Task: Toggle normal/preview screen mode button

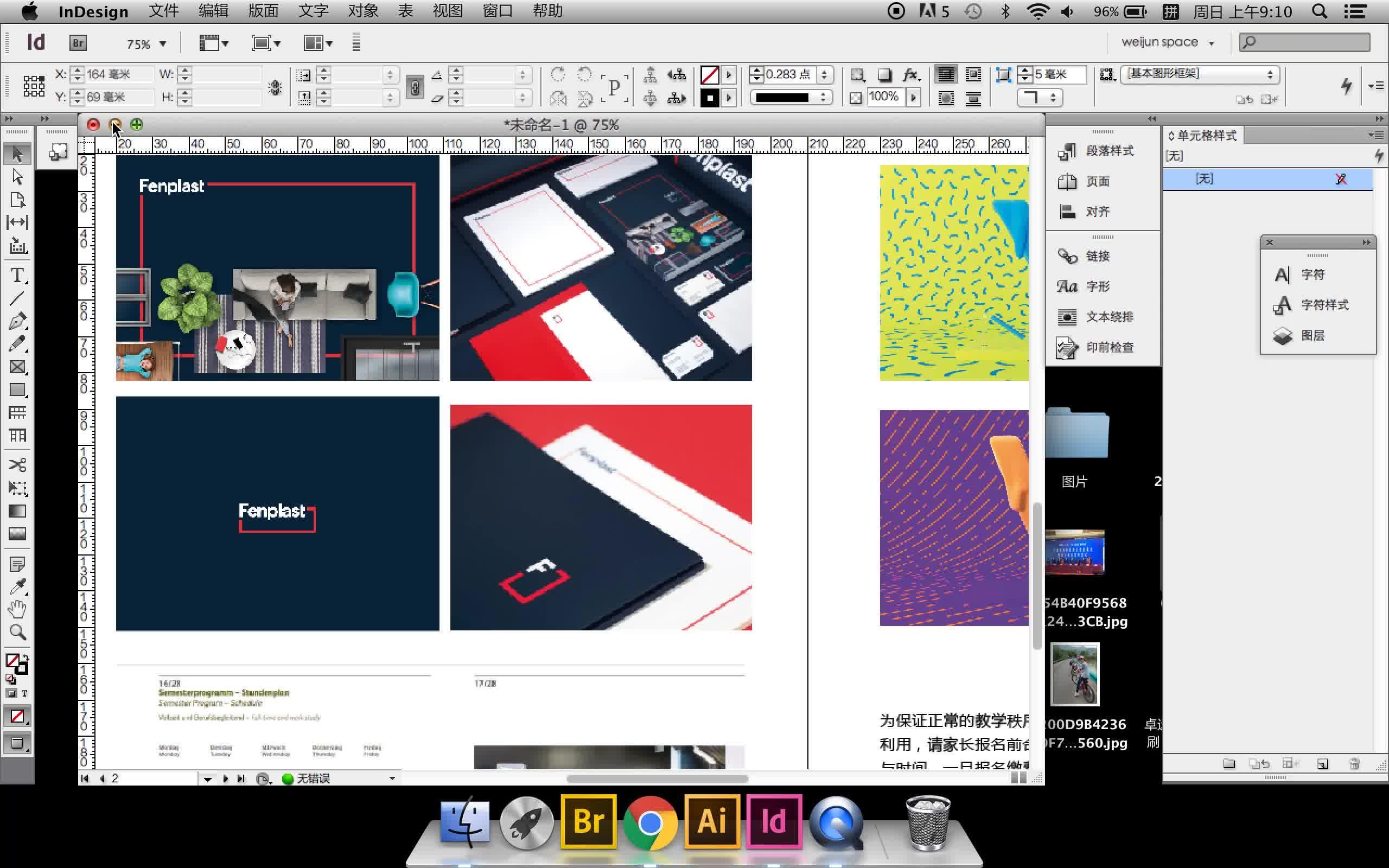Action: pyautogui.click(x=17, y=743)
